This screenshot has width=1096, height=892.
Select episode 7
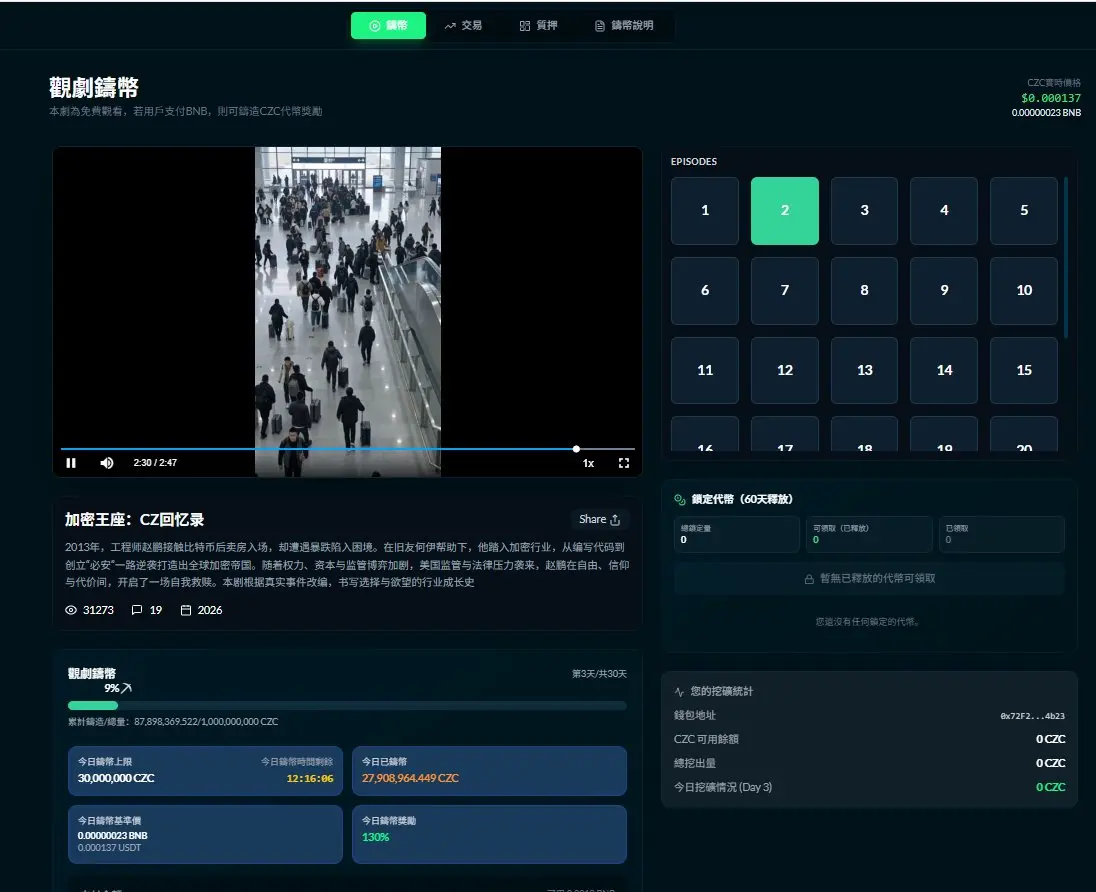(784, 290)
